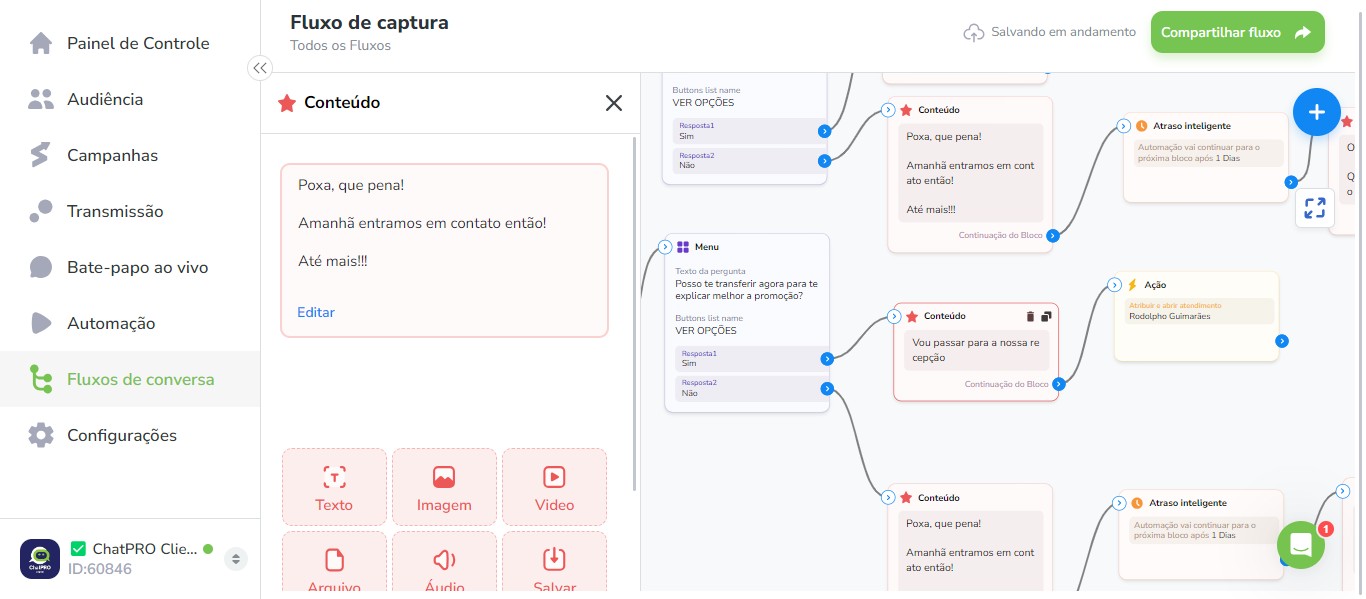Add a Texto content block
The height and width of the screenshot is (599, 1366).
pos(334,487)
